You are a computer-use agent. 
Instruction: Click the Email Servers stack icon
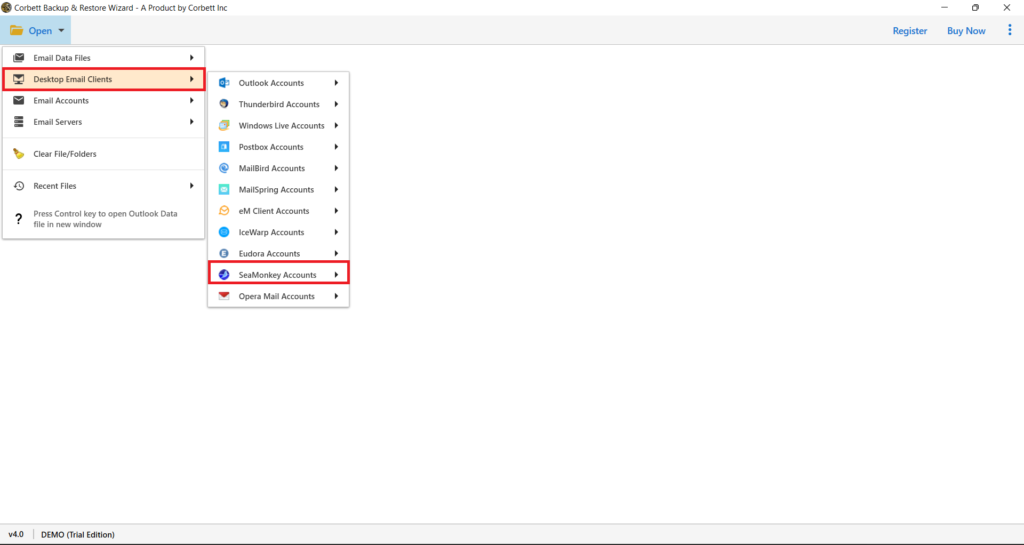19,121
